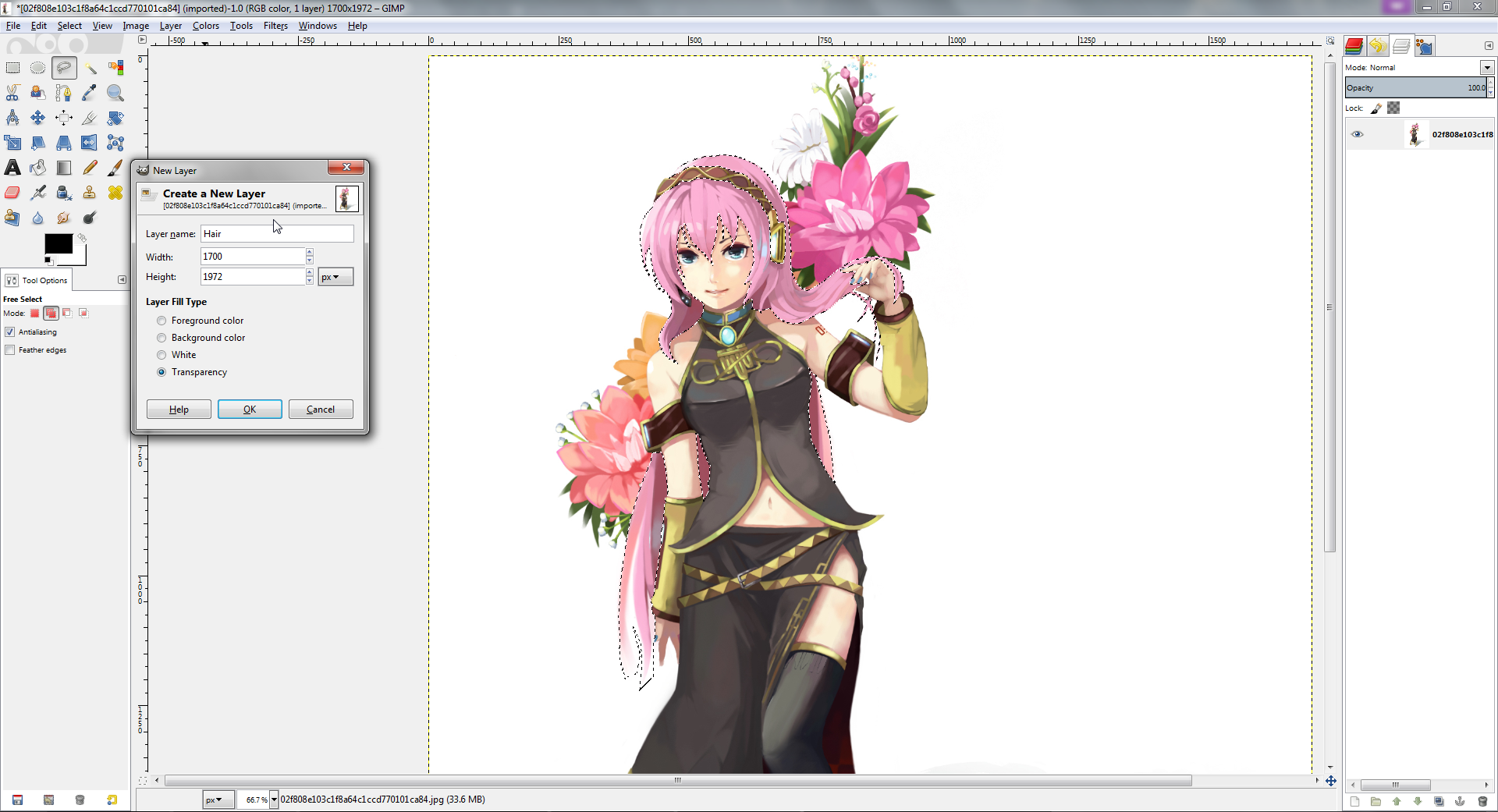Toggle the Antialiasing checkbox
The width and height of the screenshot is (1498, 812).
tap(10, 332)
